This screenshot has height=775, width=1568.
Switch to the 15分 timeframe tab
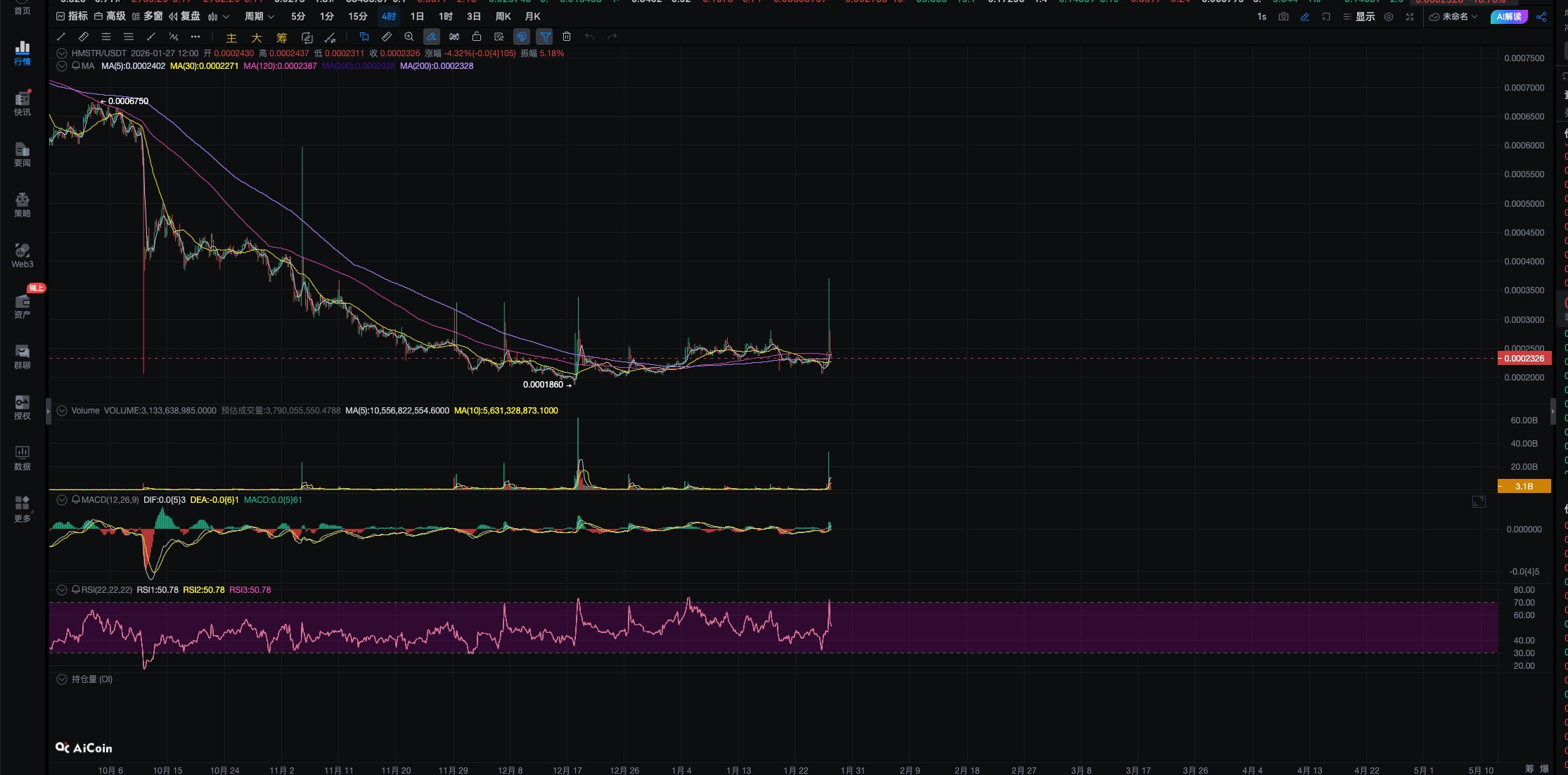pyautogui.click(x=358, y=16)
